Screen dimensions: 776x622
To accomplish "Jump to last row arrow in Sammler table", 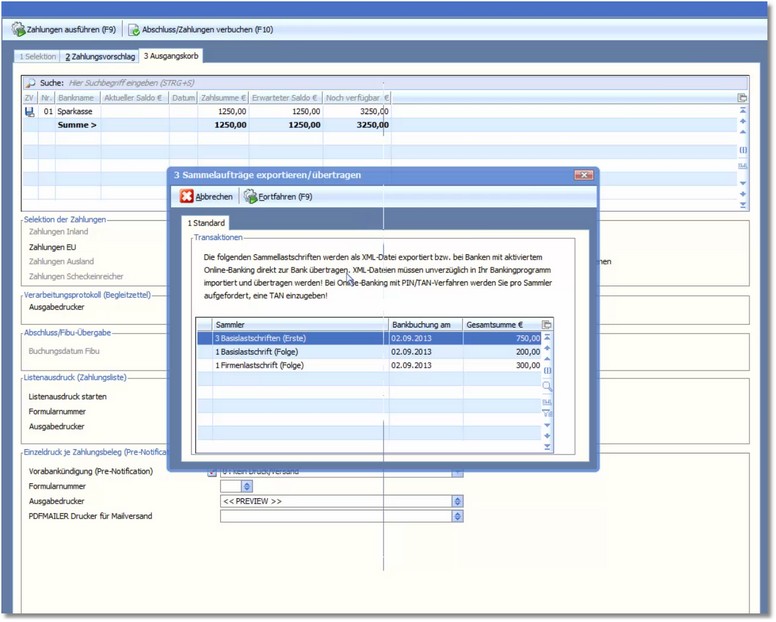I will coord(547,447).
